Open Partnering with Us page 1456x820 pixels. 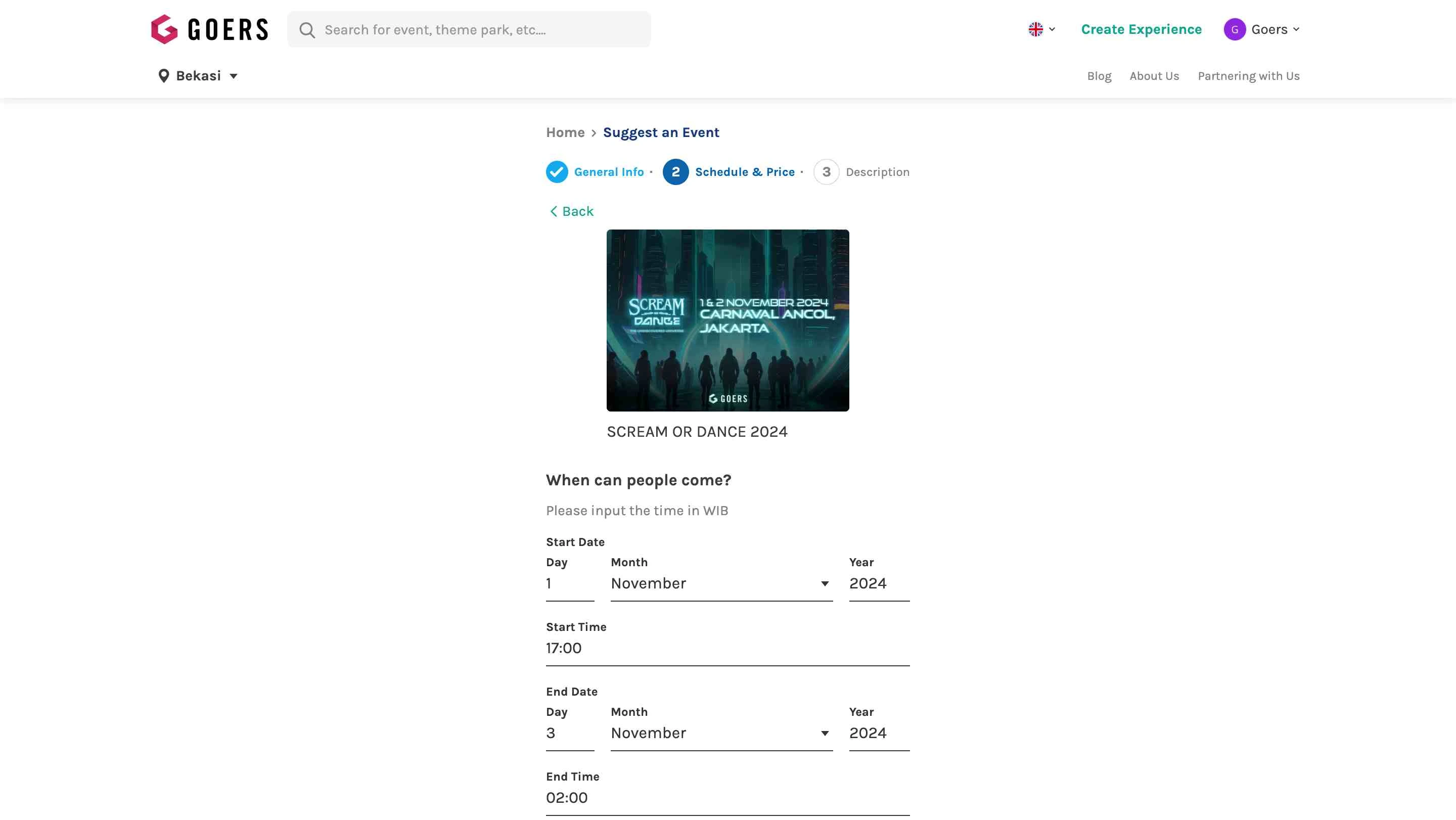[x=1249, y=76]
